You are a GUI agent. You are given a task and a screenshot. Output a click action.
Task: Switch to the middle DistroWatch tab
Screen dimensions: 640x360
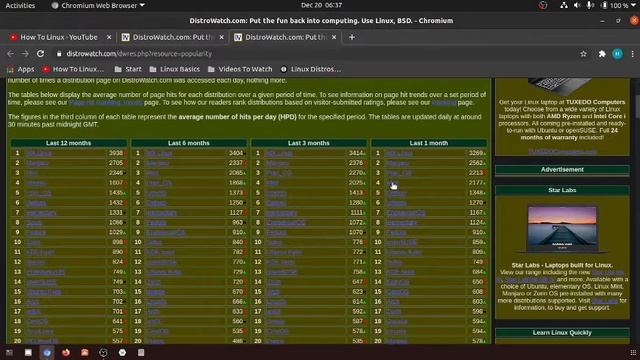coord(172,37)
